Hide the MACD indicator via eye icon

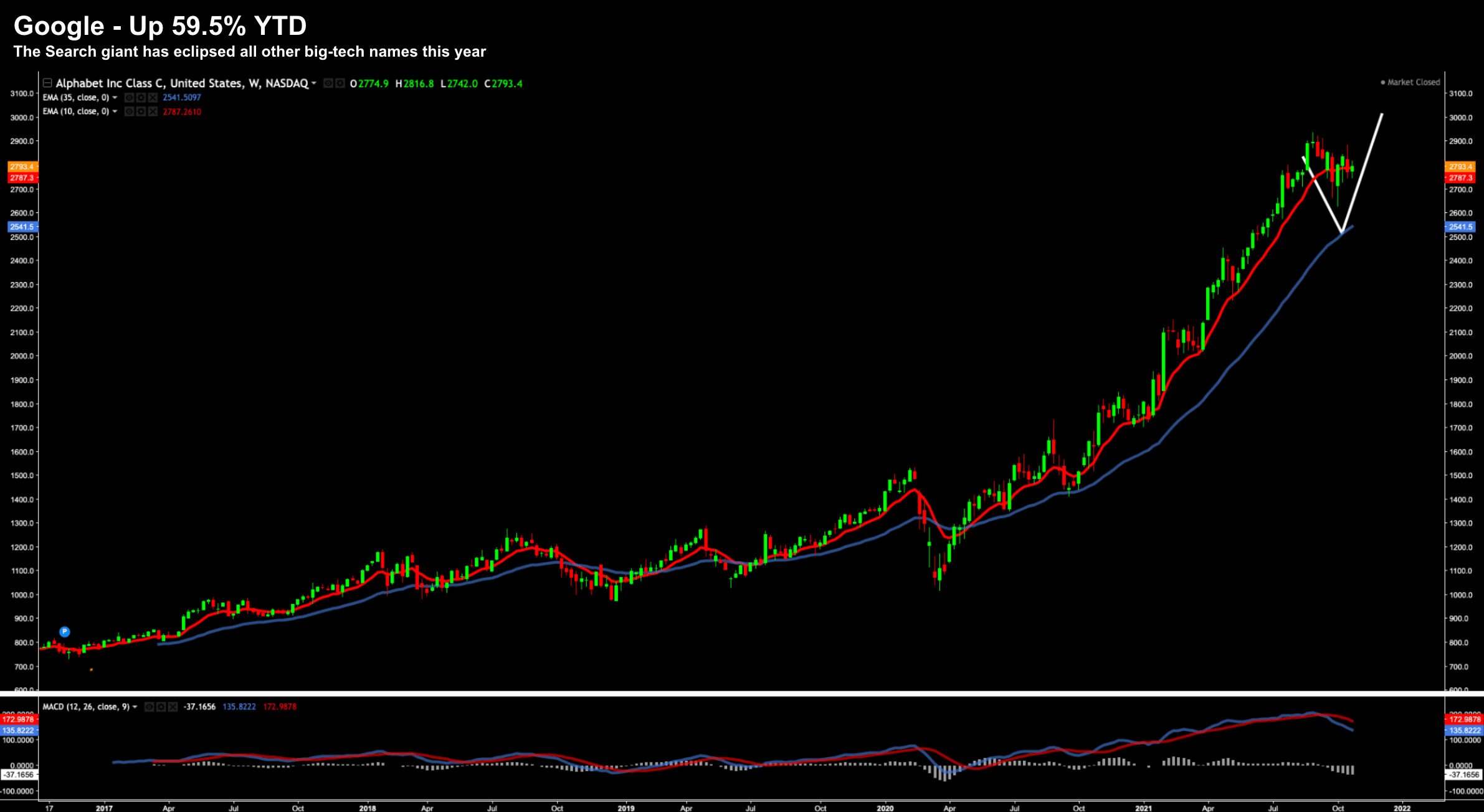tap(149, 707)
